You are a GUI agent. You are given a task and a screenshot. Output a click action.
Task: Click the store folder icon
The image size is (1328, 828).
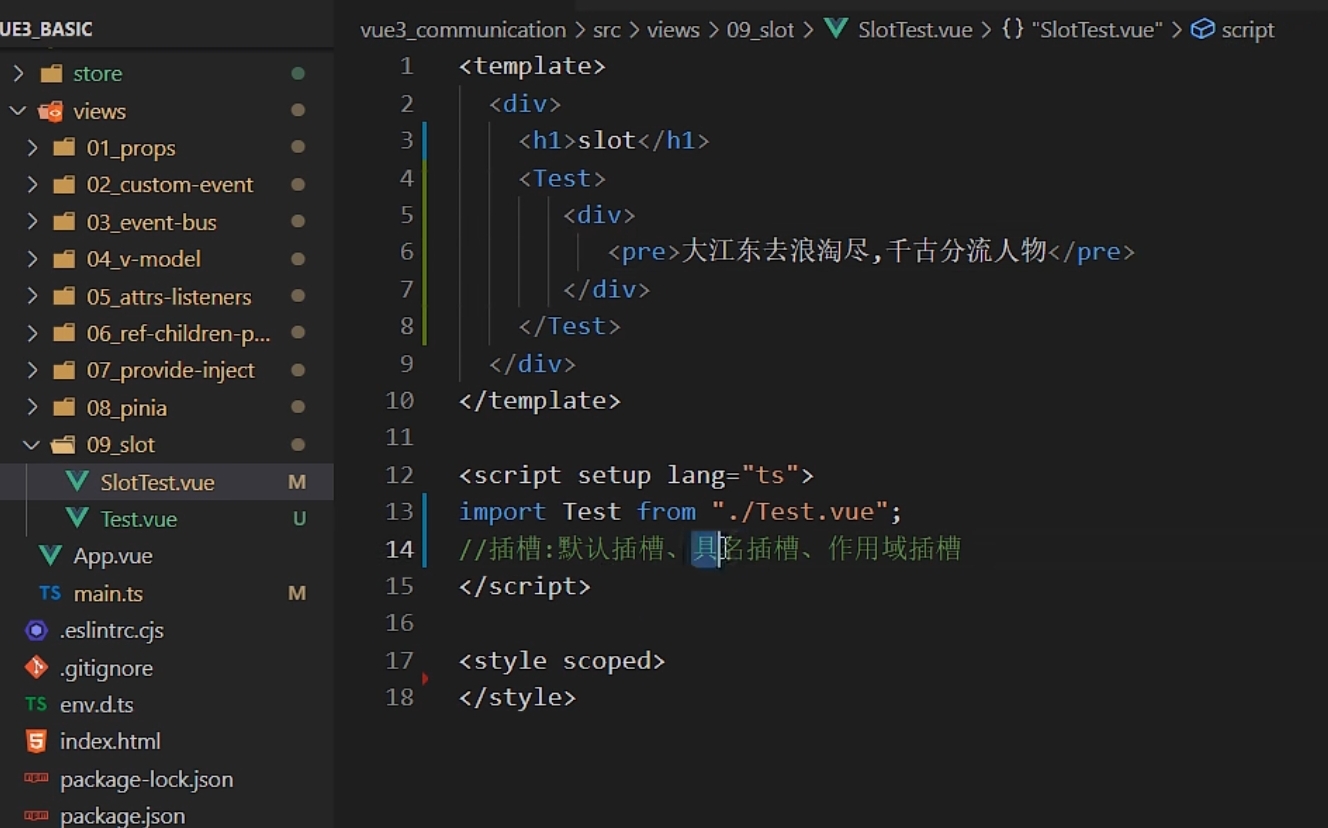(x=50, y=73)
